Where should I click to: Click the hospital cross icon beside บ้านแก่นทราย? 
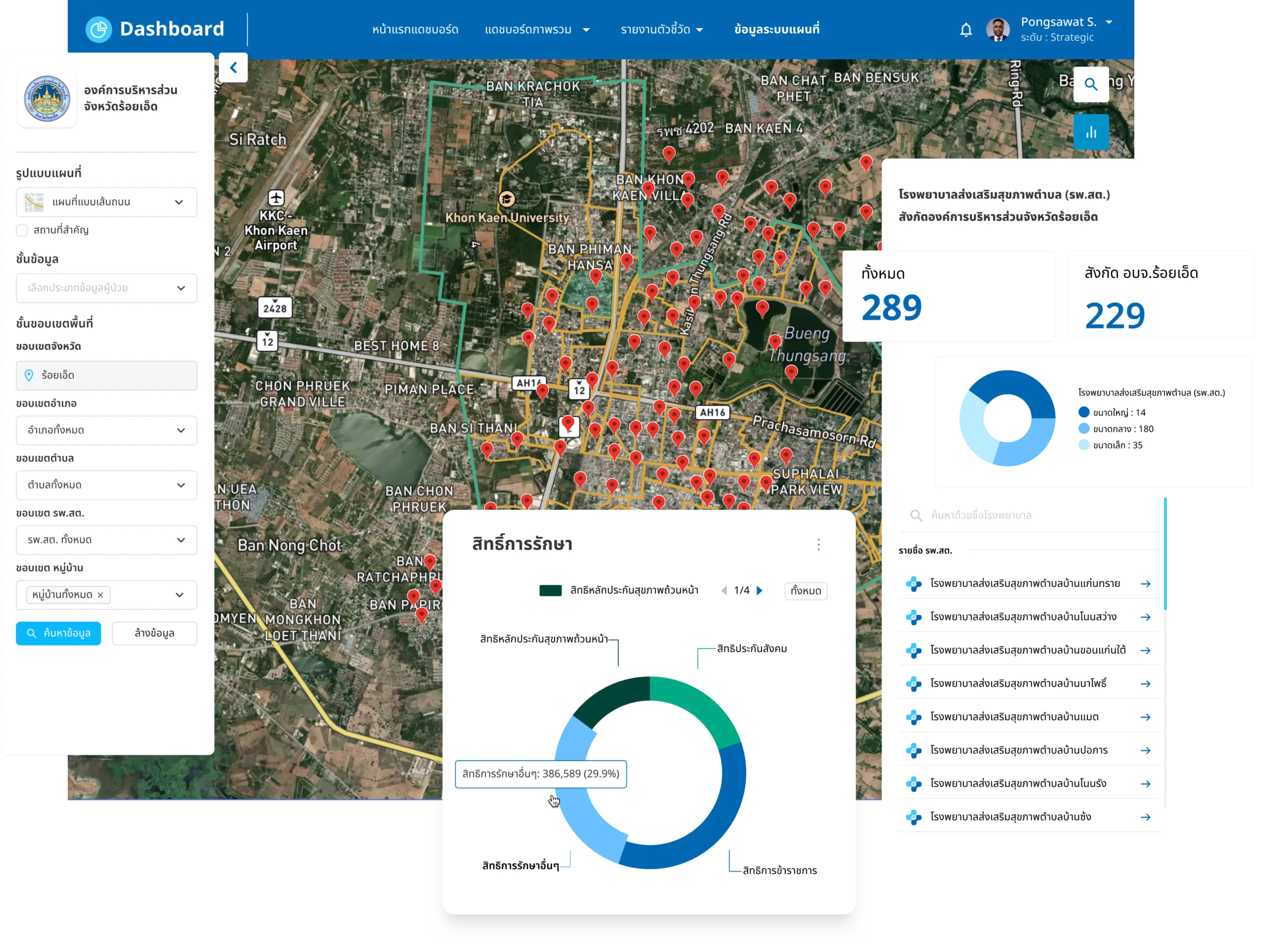[x=914, y=583]
